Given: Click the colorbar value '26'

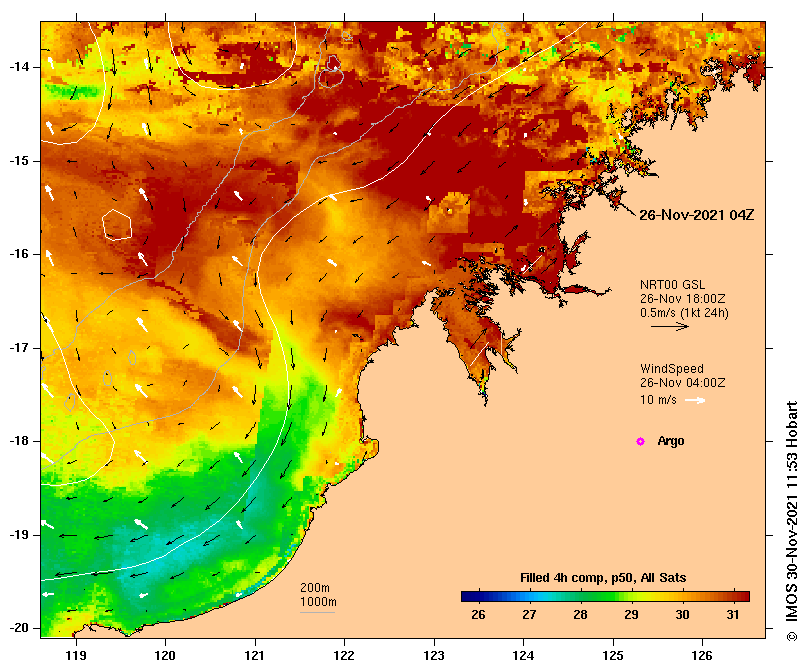Looking at the screenshot, I should click(x=478, y=615).
